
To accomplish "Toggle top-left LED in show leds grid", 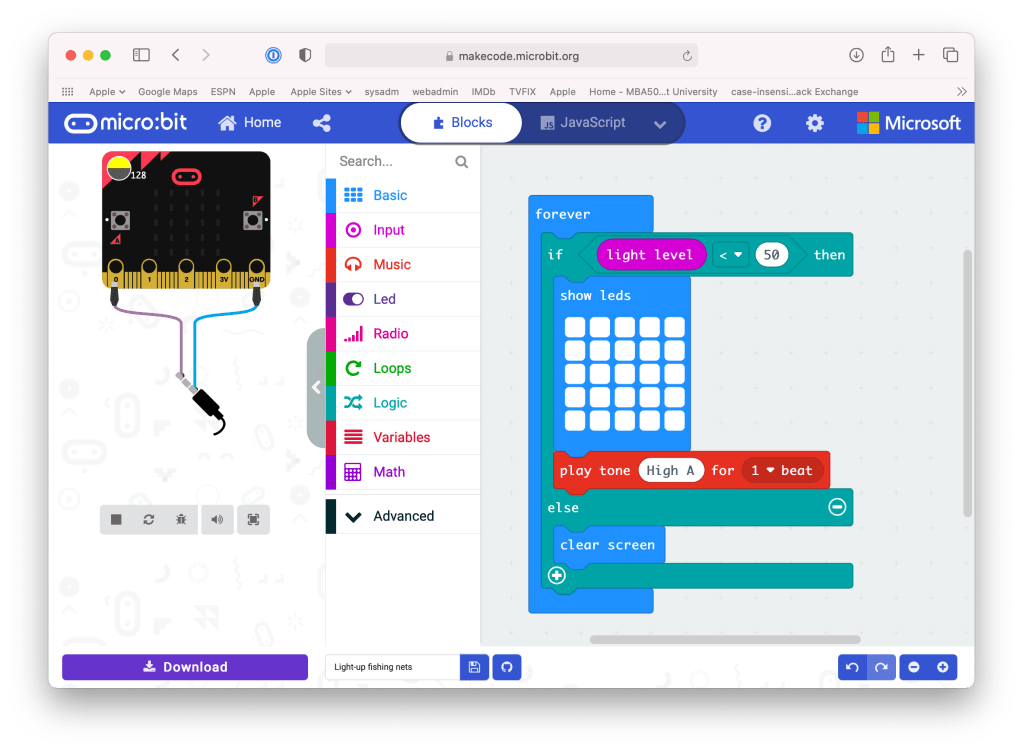I will click(574, 327).
